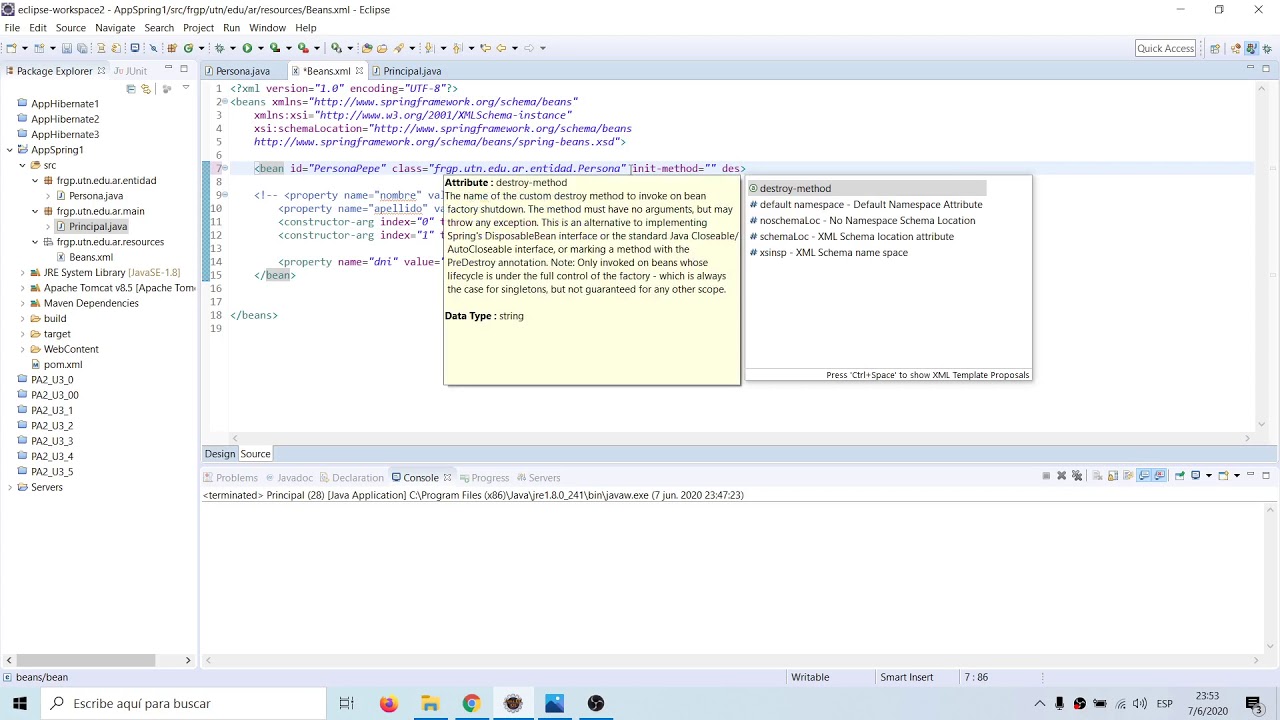
Task: Open the Window menu
Action: pyautogui.click(x=267, y=28)
